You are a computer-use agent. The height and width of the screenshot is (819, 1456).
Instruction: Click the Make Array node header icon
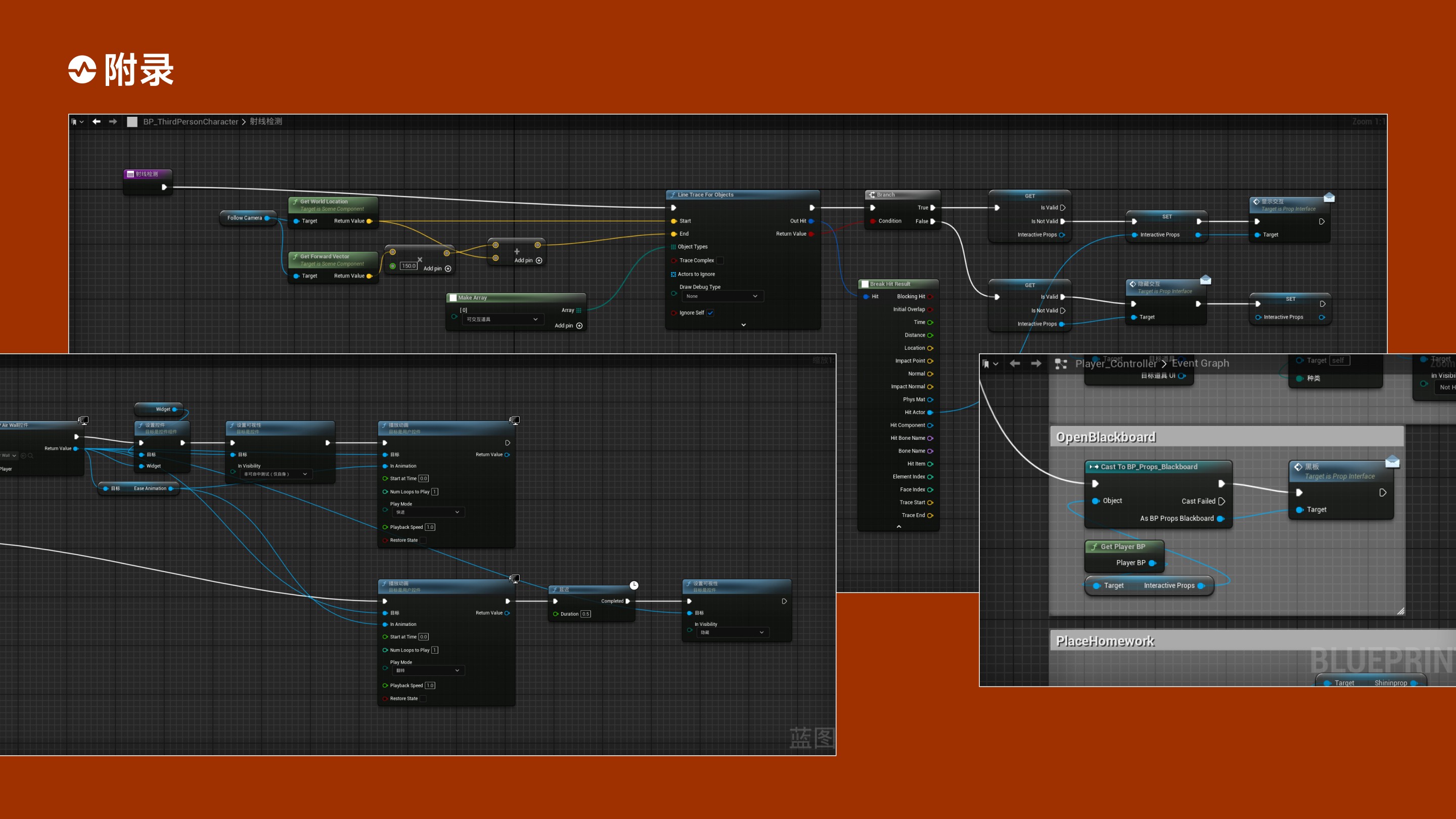coord(453,298)
